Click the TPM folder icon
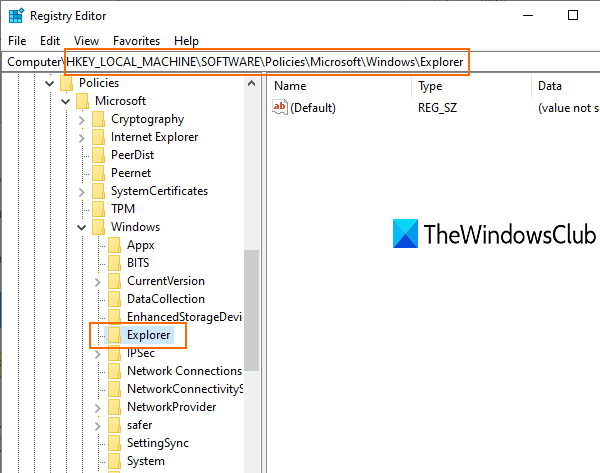This screenshot has width=600, height=473. 99,209
